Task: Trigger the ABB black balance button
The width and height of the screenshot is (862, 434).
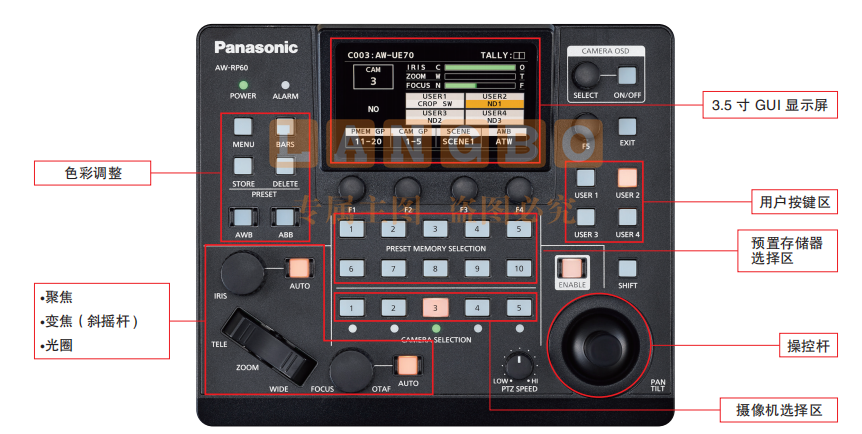Action: [x=285, y=217]
